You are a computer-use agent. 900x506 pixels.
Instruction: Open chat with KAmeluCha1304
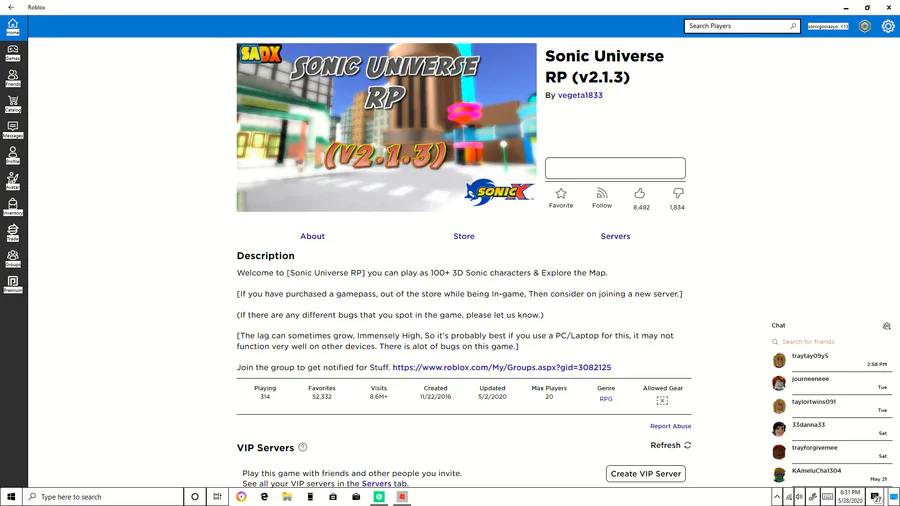pyautogui.click(x=831, y=475)
